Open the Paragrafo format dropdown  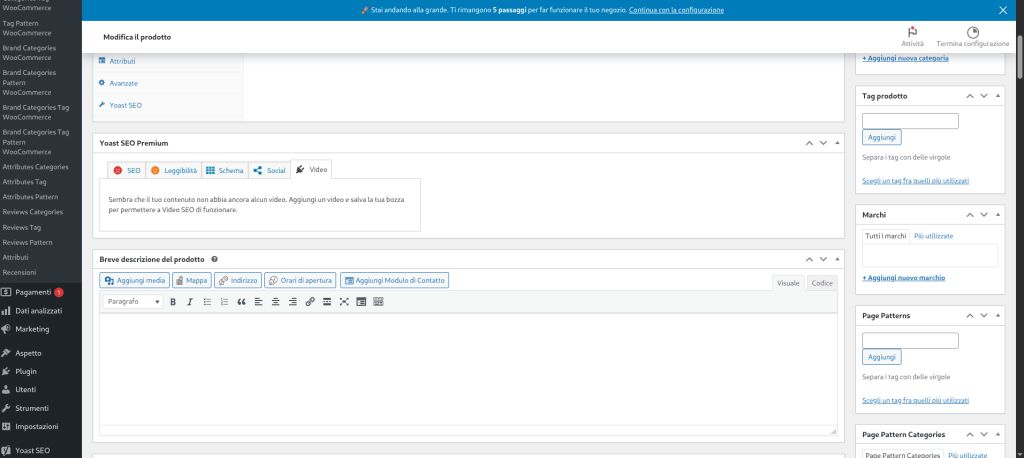[x=133, y=301]
